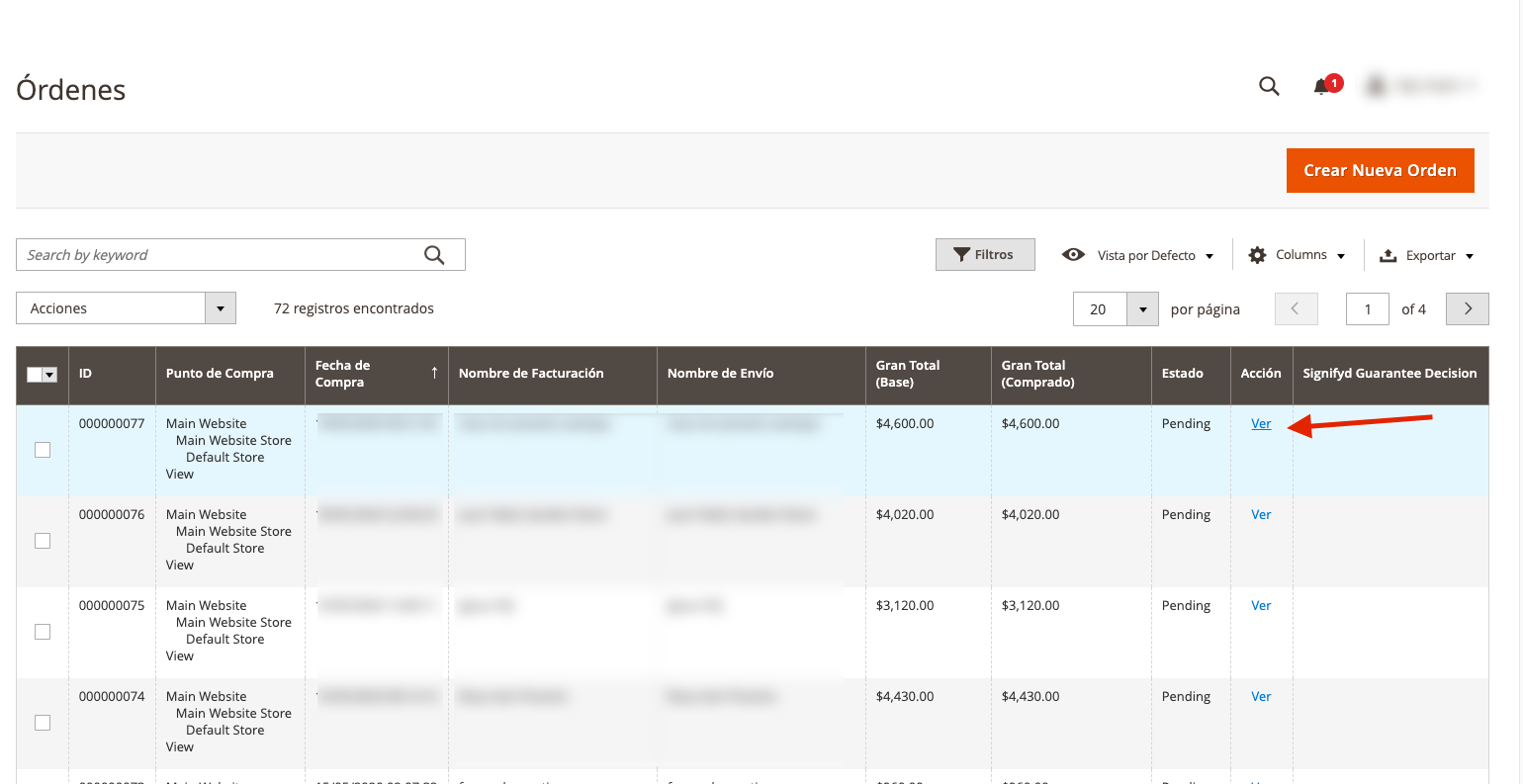The height and width of the screenshot is (784, 1523).
Task: Click the eye icon for Vista por Defecto
Action: [1073, 255]
